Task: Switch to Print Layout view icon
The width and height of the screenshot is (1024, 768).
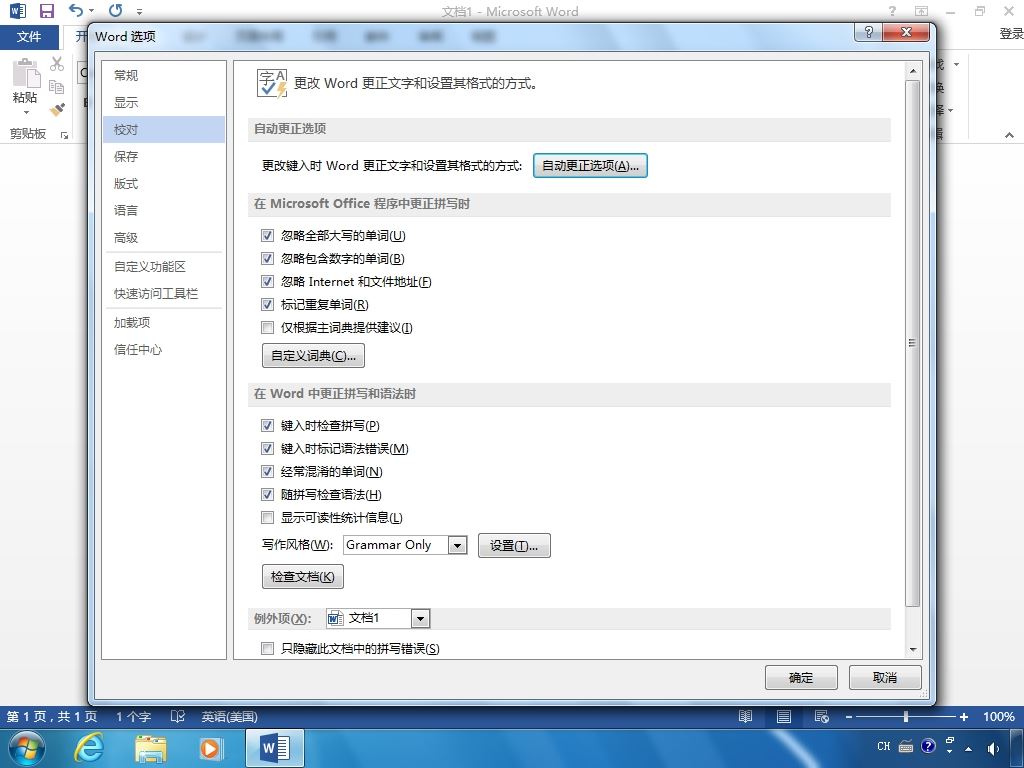Action: [x=784, y=716]
